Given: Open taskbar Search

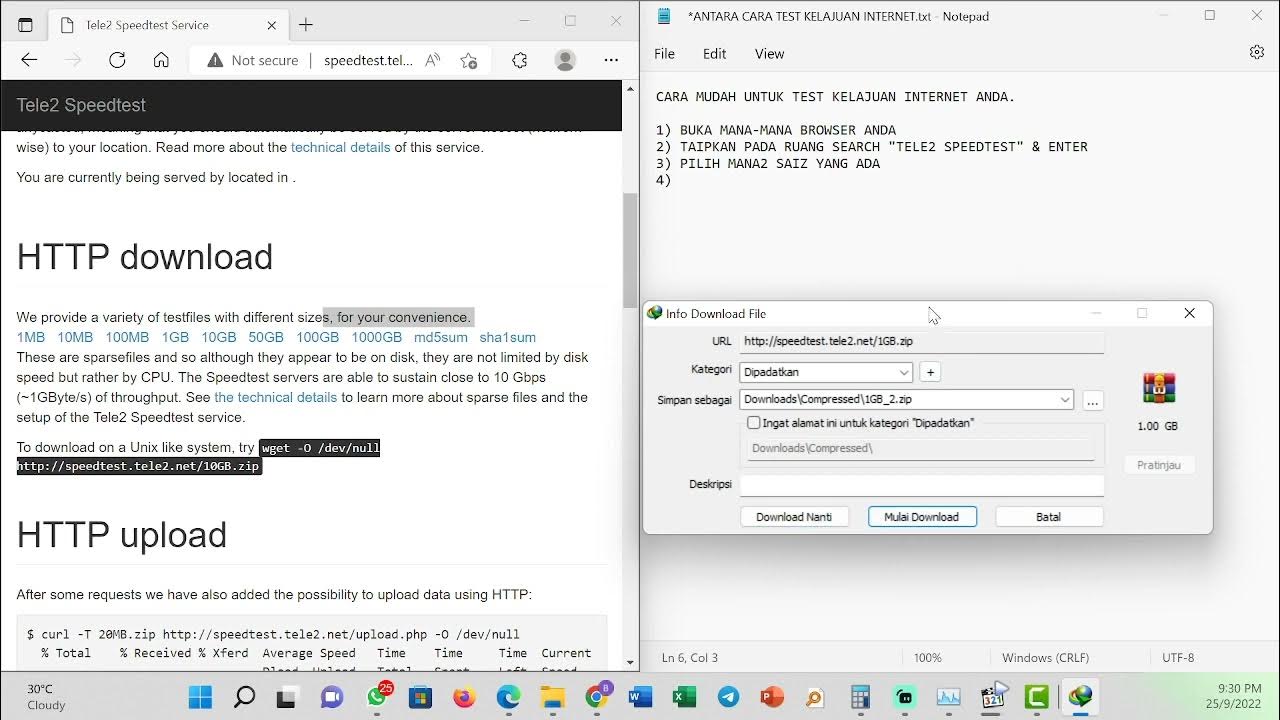Looking at the screenshot, I should (244, 697).
